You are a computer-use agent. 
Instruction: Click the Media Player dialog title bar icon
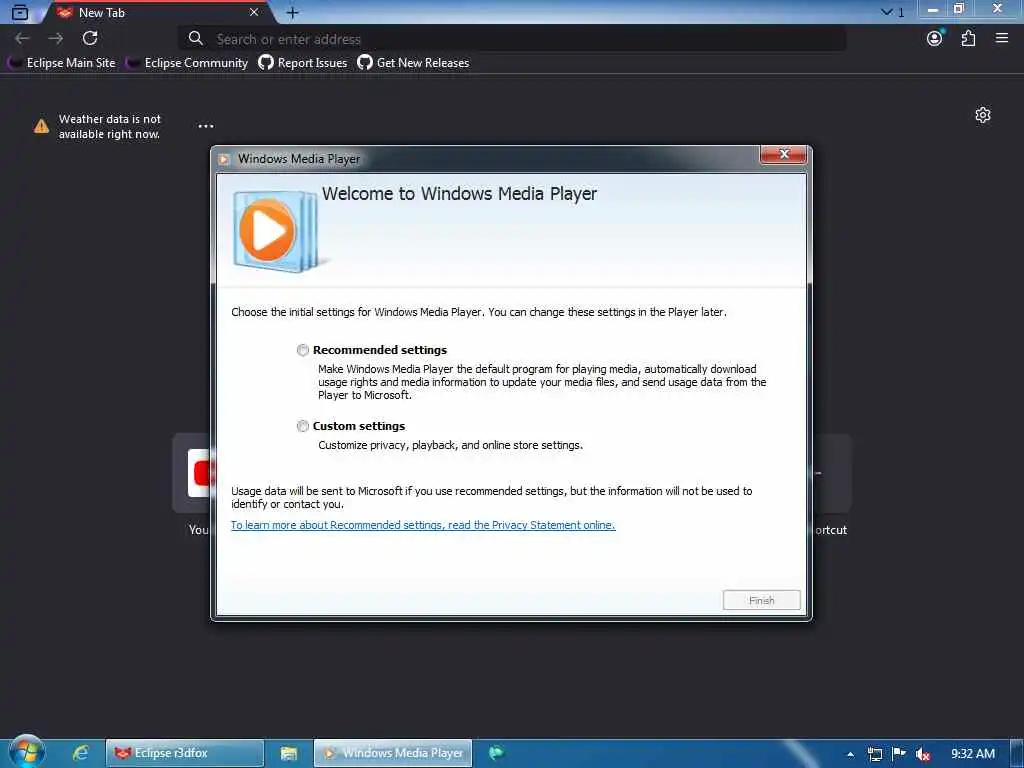[x=224, y=159]
